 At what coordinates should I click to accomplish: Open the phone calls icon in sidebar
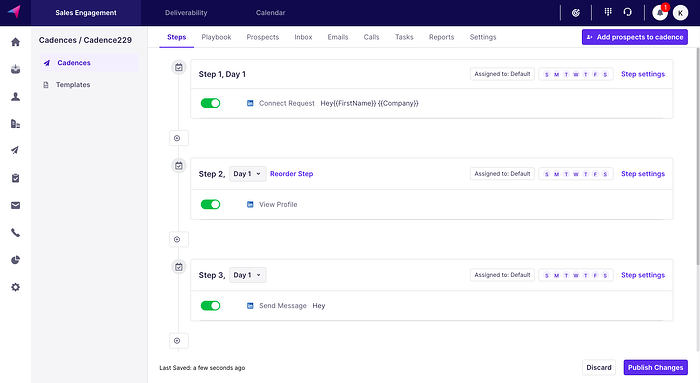16,233
